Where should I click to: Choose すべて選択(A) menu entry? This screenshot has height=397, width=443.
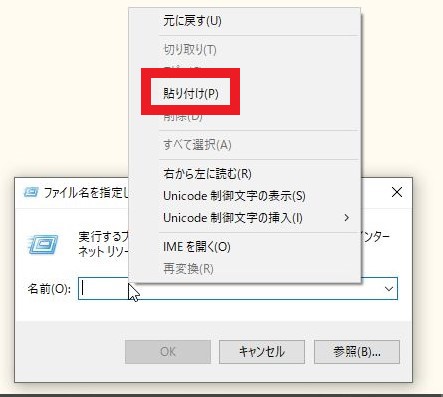click(244, 145)
